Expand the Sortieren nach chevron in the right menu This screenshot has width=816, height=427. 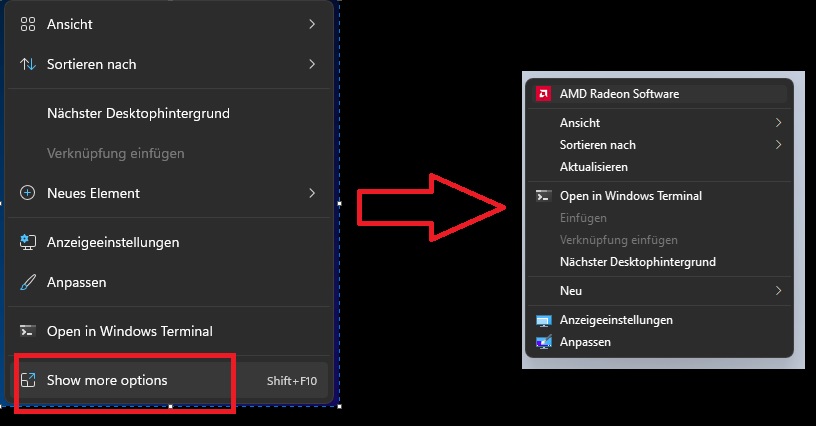779,145
